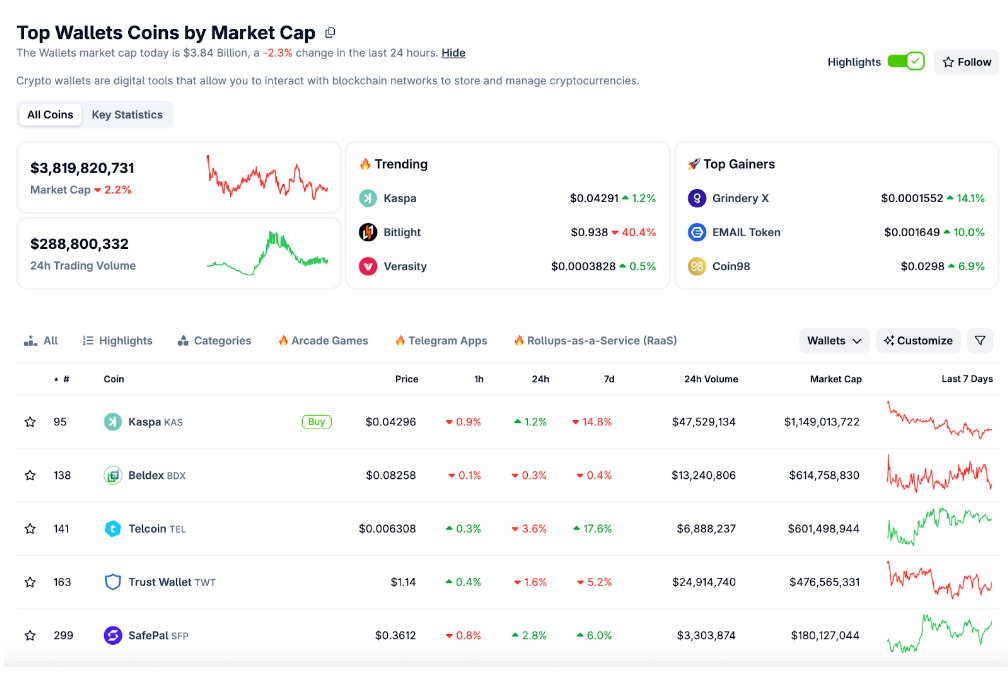Toggle the Highlights switch off
This screenshot has height=678, width=1008.
[x=906, y=62]
